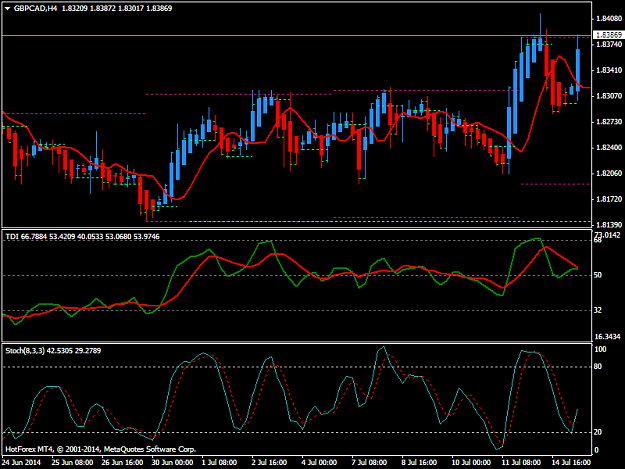This screenshot has height=469, width=625.
Task: Click the 1.83070 price scale value
Action: pos(609,96)
